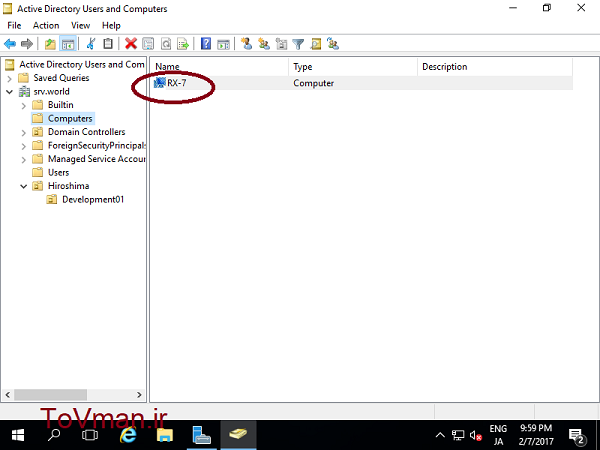This screenshot has height=450, width=600.
Task: Collapse the srv.world domain node
Action: (x=10, y=92)
